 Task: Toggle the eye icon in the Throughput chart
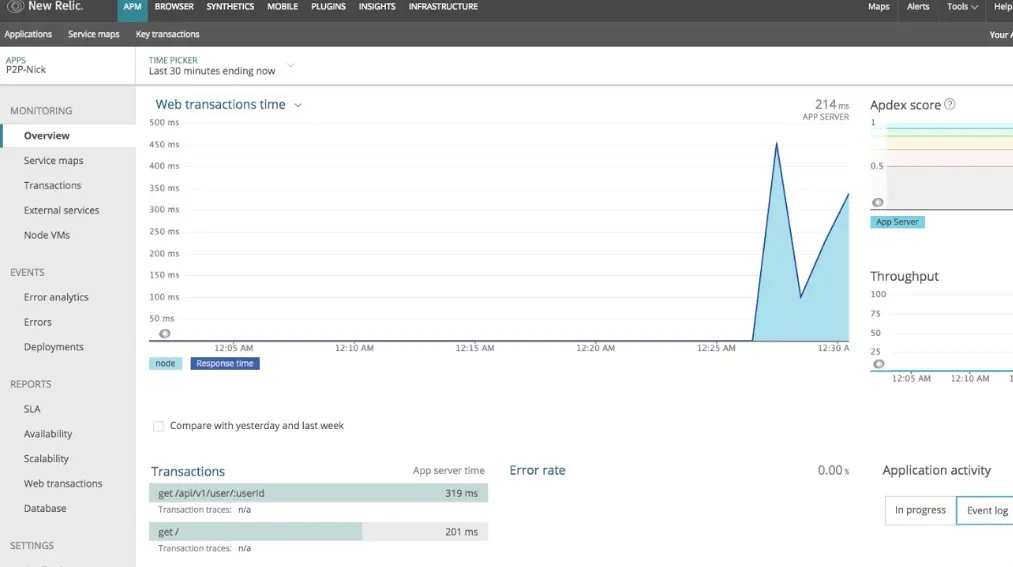tap(879, 364)
